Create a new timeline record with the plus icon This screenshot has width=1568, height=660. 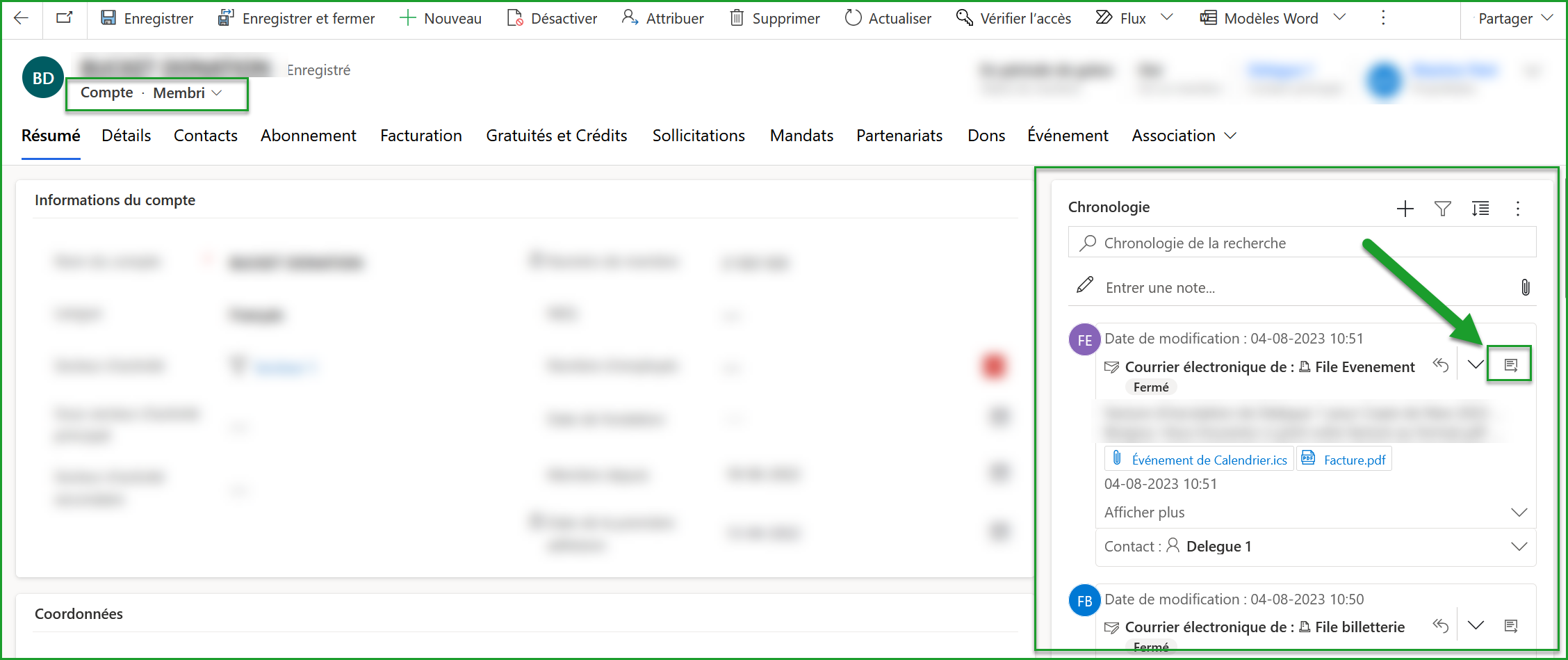tap(1405, 208)
